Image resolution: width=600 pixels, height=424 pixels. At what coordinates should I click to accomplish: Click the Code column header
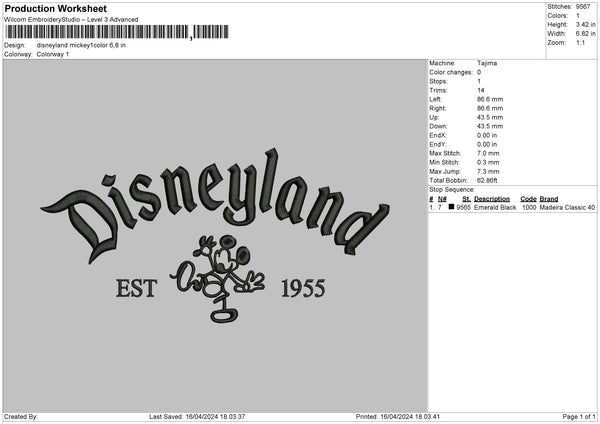click(x=528, y=199)
